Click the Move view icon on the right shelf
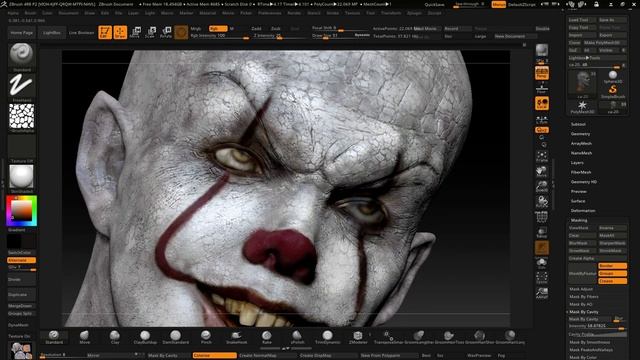640x360 pixels. [542, 171]
